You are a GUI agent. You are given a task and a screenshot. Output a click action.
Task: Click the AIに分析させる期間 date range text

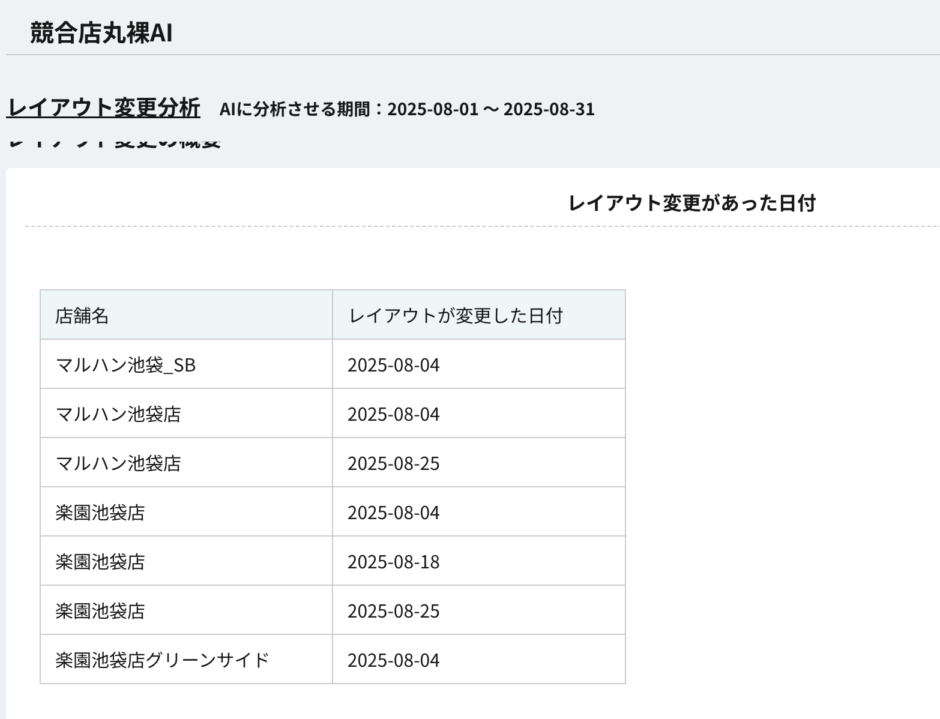pyautogui.click(x=407, y=109)
